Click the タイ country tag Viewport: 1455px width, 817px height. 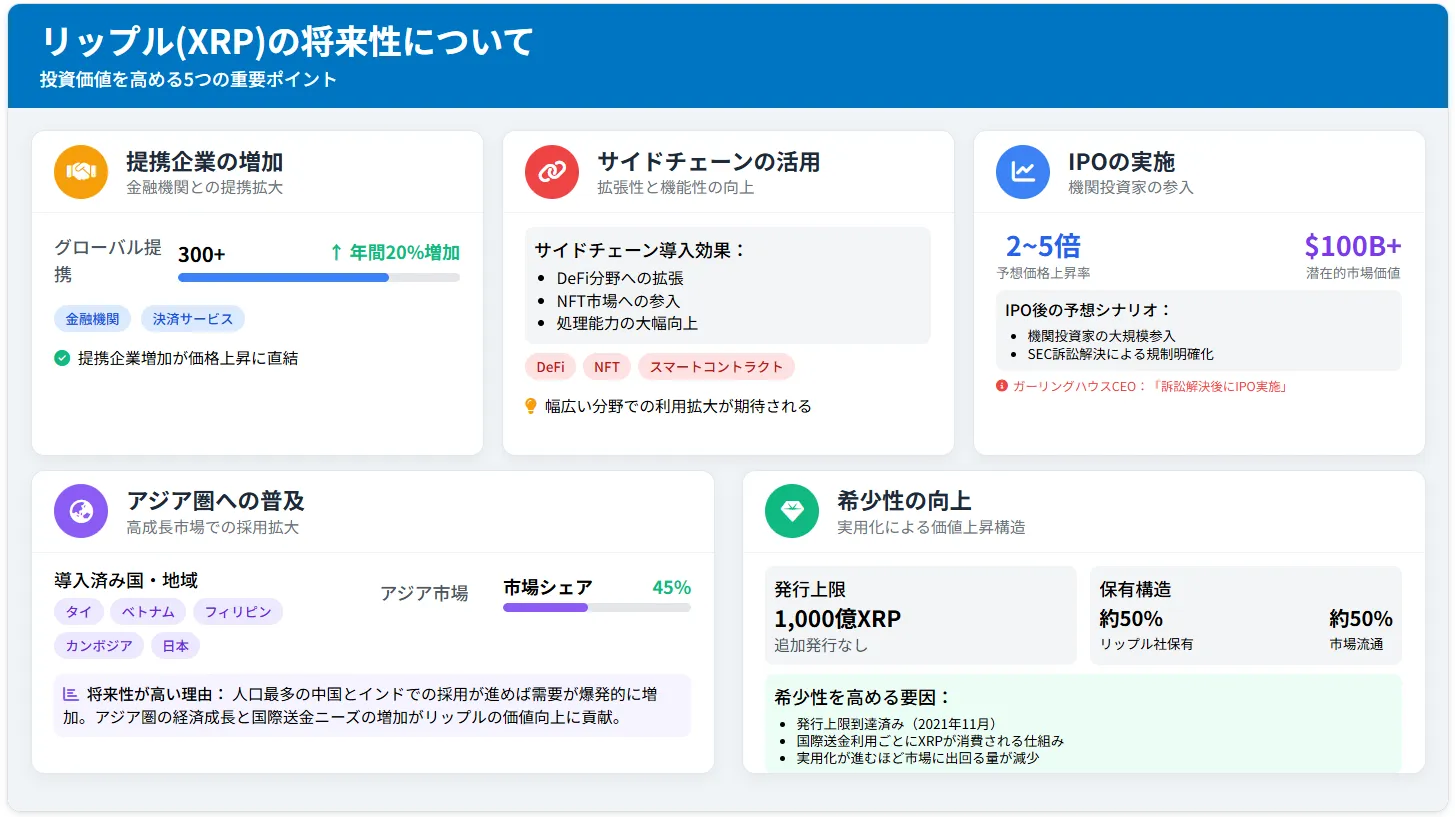coord(79,611)
